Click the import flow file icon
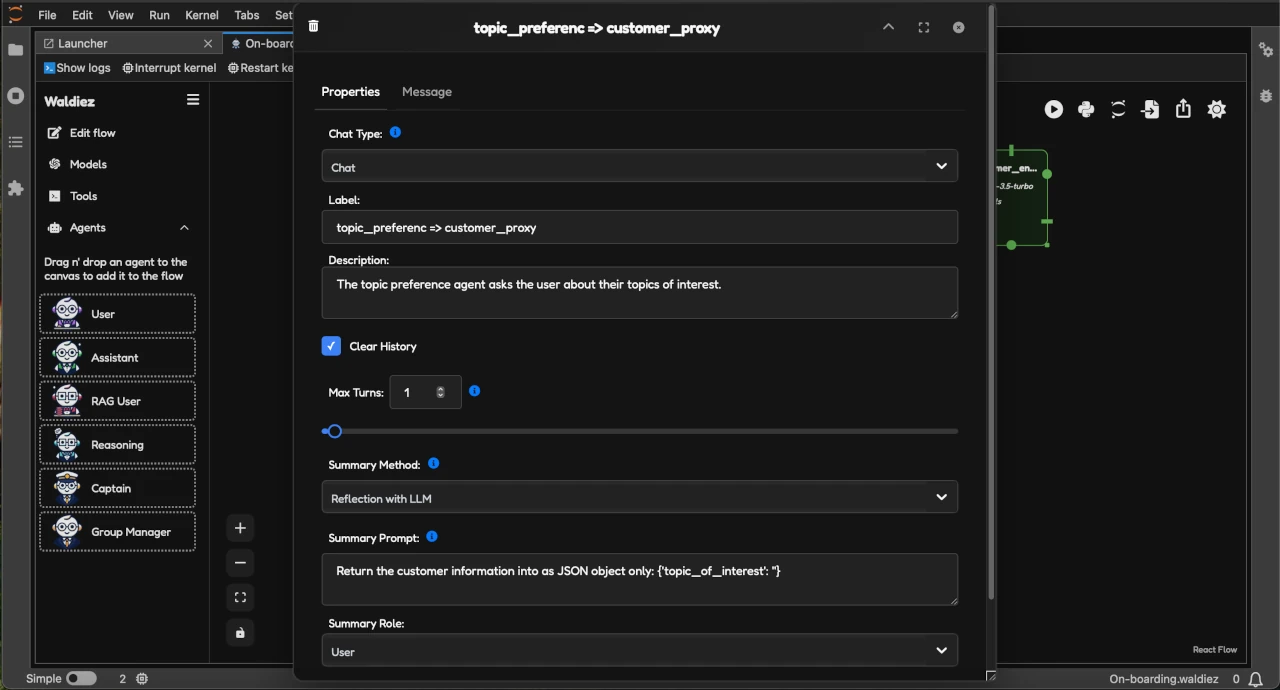Image resolution: width=1280 pixels, height=690 pixels. click(x=1151, y=110)
